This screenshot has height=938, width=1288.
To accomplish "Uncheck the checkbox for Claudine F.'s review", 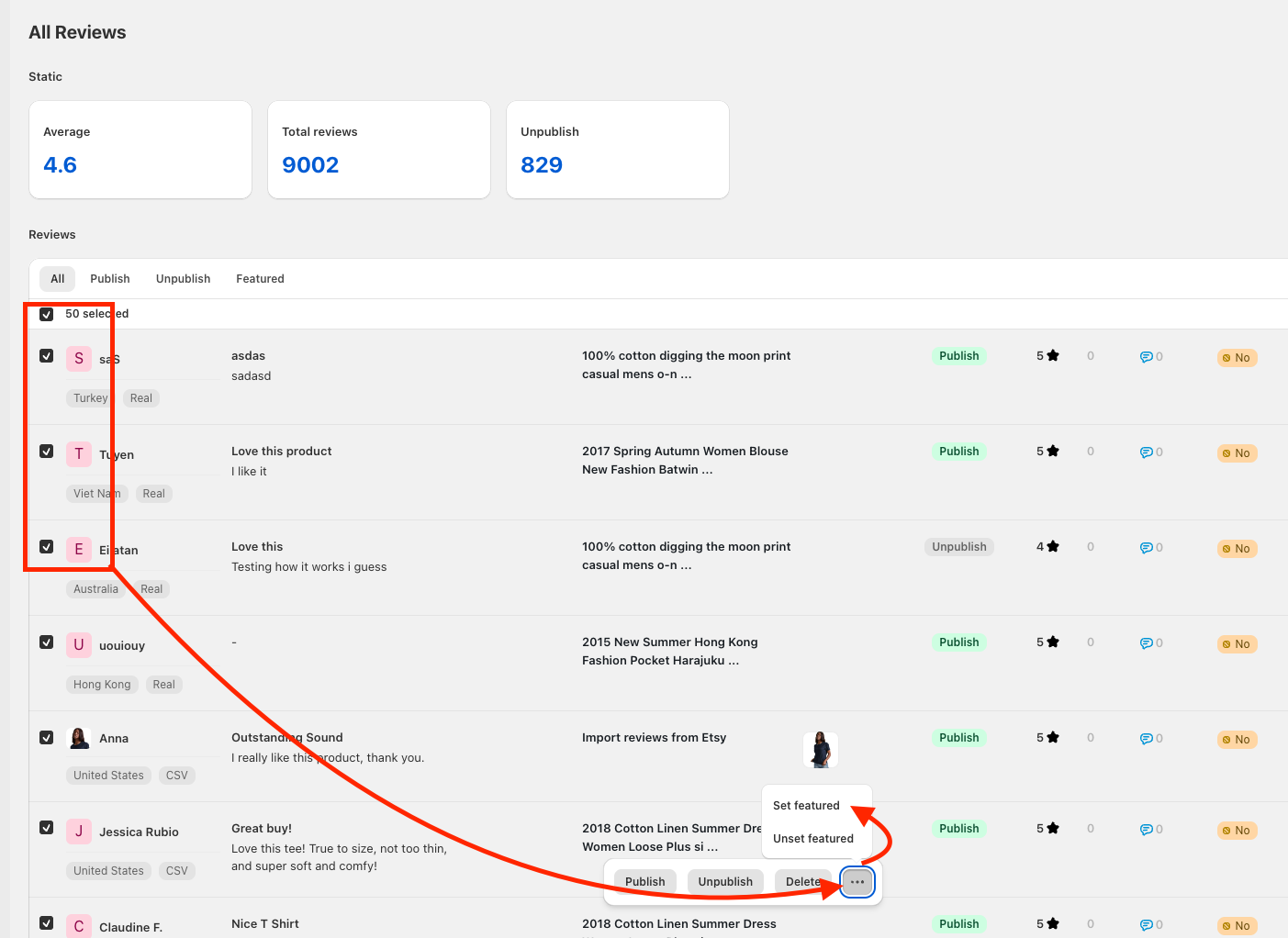I will coord(46,922).
